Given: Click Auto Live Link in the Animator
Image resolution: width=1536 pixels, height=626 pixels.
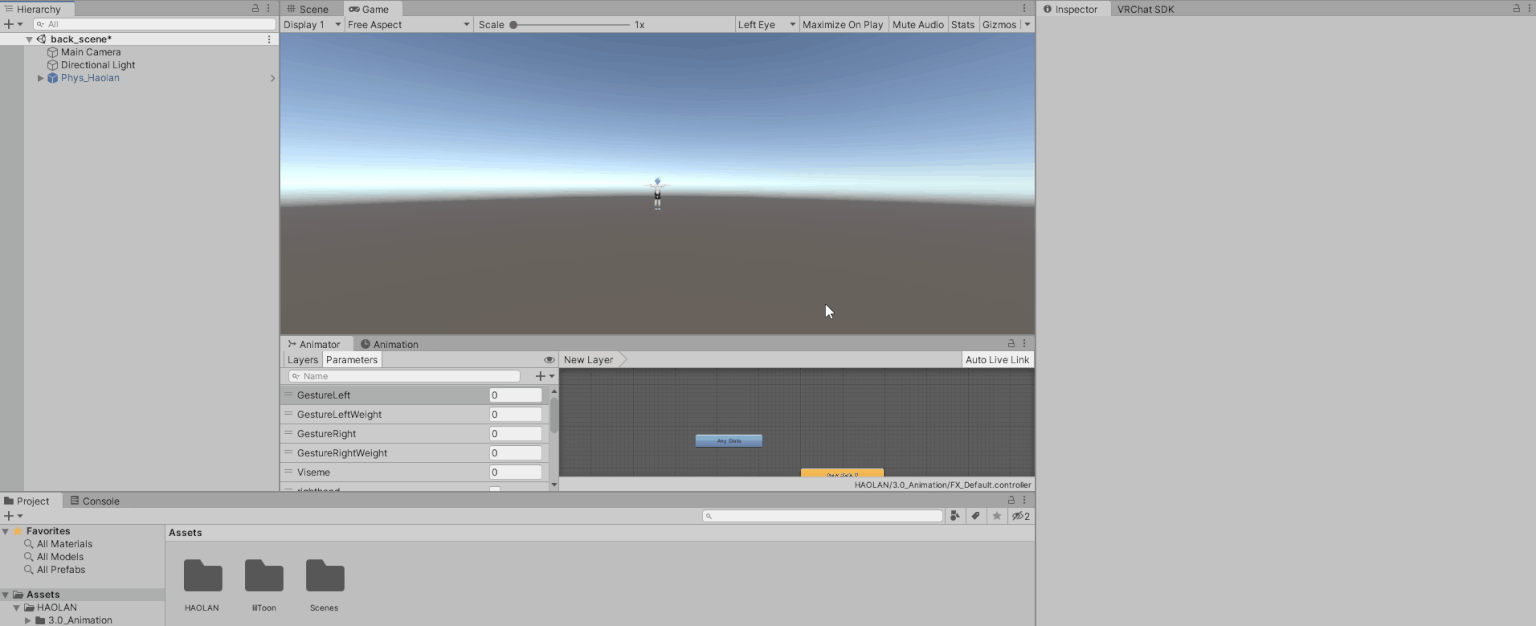Looking at the screenshot, I should 996,359.
